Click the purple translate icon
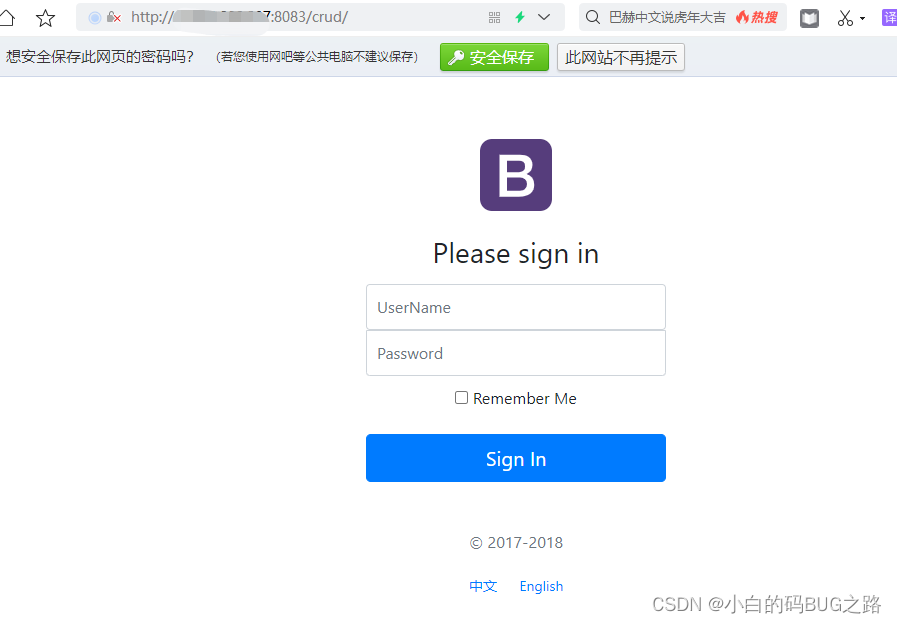The image size is (897, 623). (x=890, y=18)
